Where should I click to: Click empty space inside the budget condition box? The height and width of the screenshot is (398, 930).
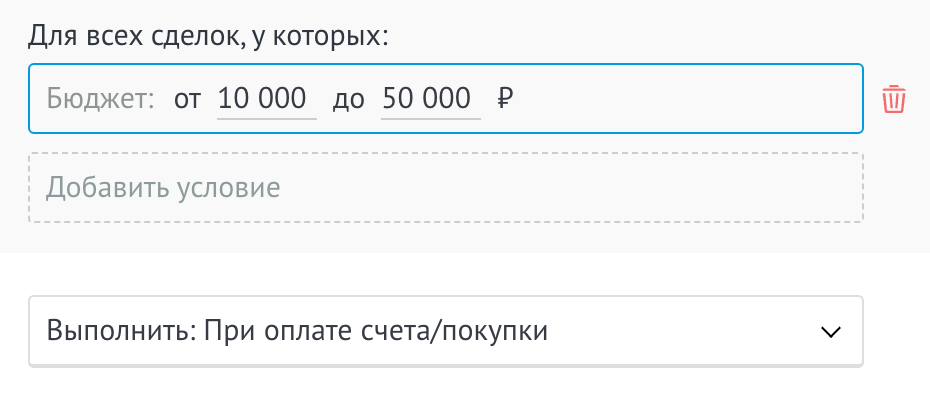point(682,98)
